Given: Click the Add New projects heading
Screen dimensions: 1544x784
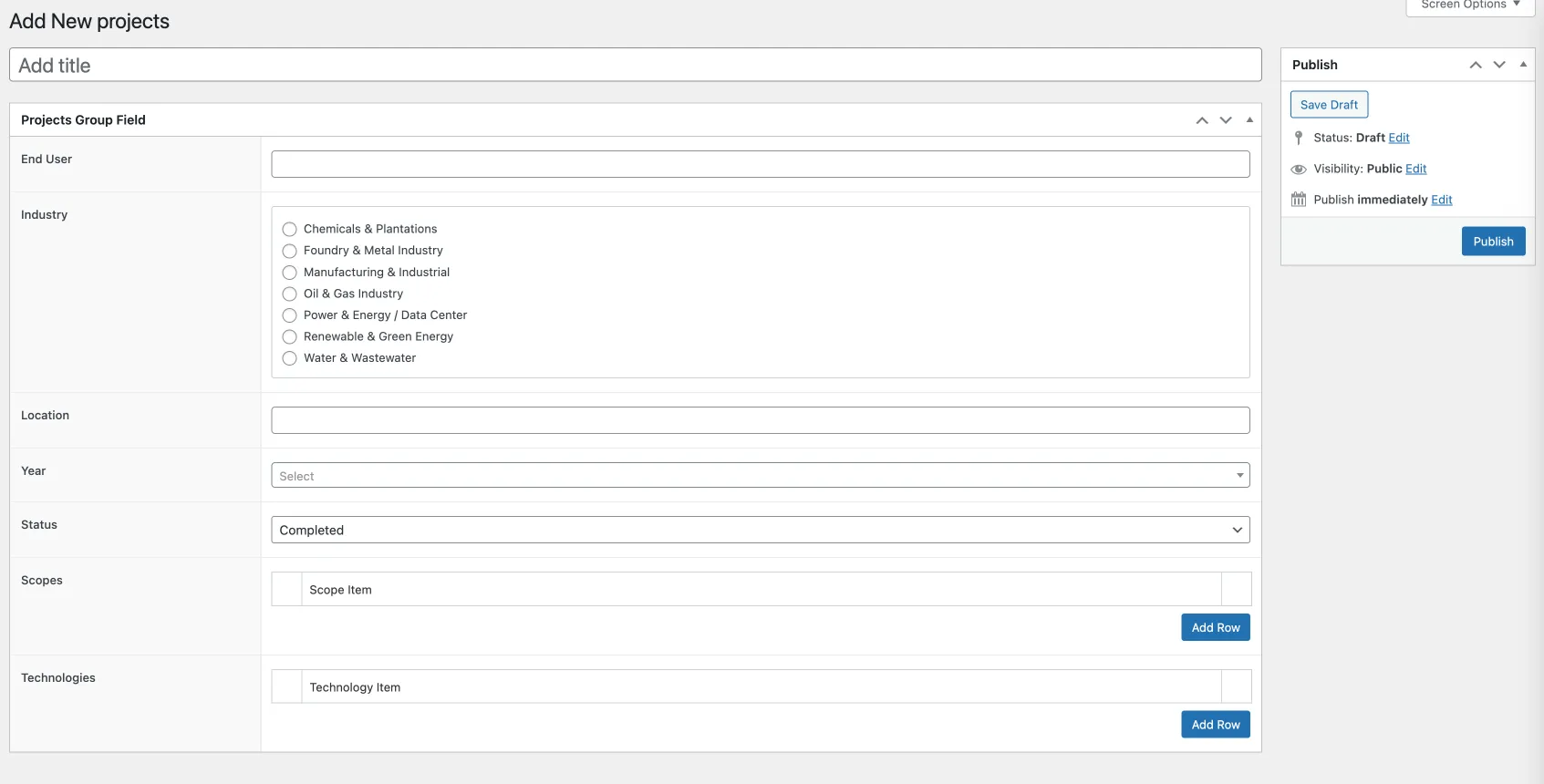Looking at the screenshot, I should tap(89, 21).
